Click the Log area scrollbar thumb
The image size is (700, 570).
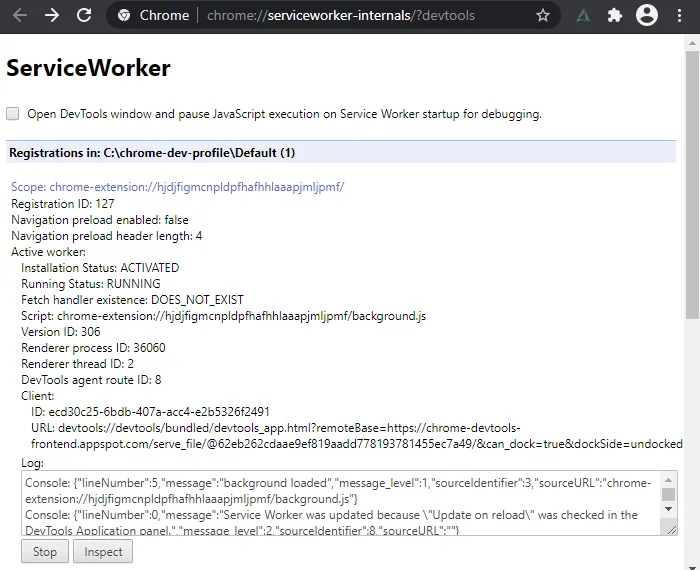coord(668,495)
